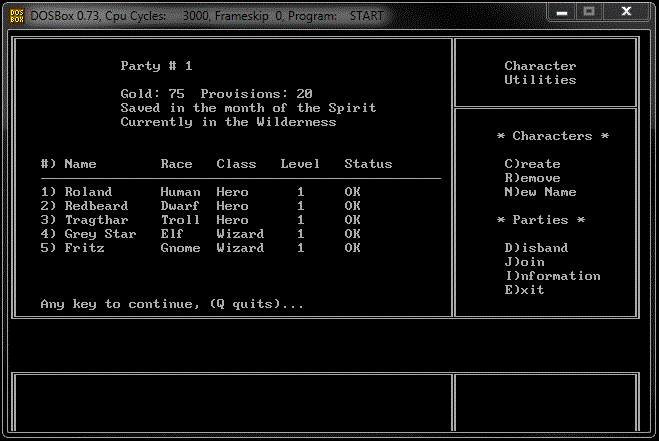
Task: Click the Elf race cell
Action: coord(172,234)
